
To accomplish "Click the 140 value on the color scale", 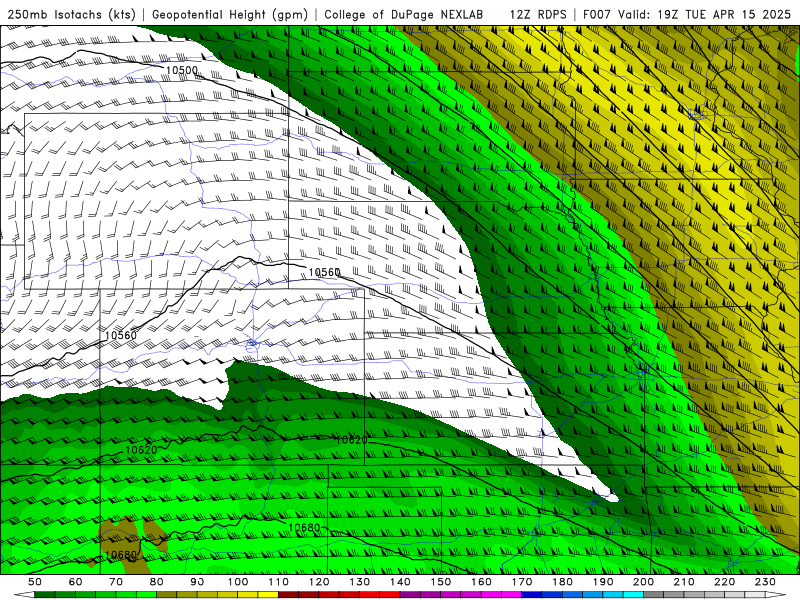I will [400, 582].
